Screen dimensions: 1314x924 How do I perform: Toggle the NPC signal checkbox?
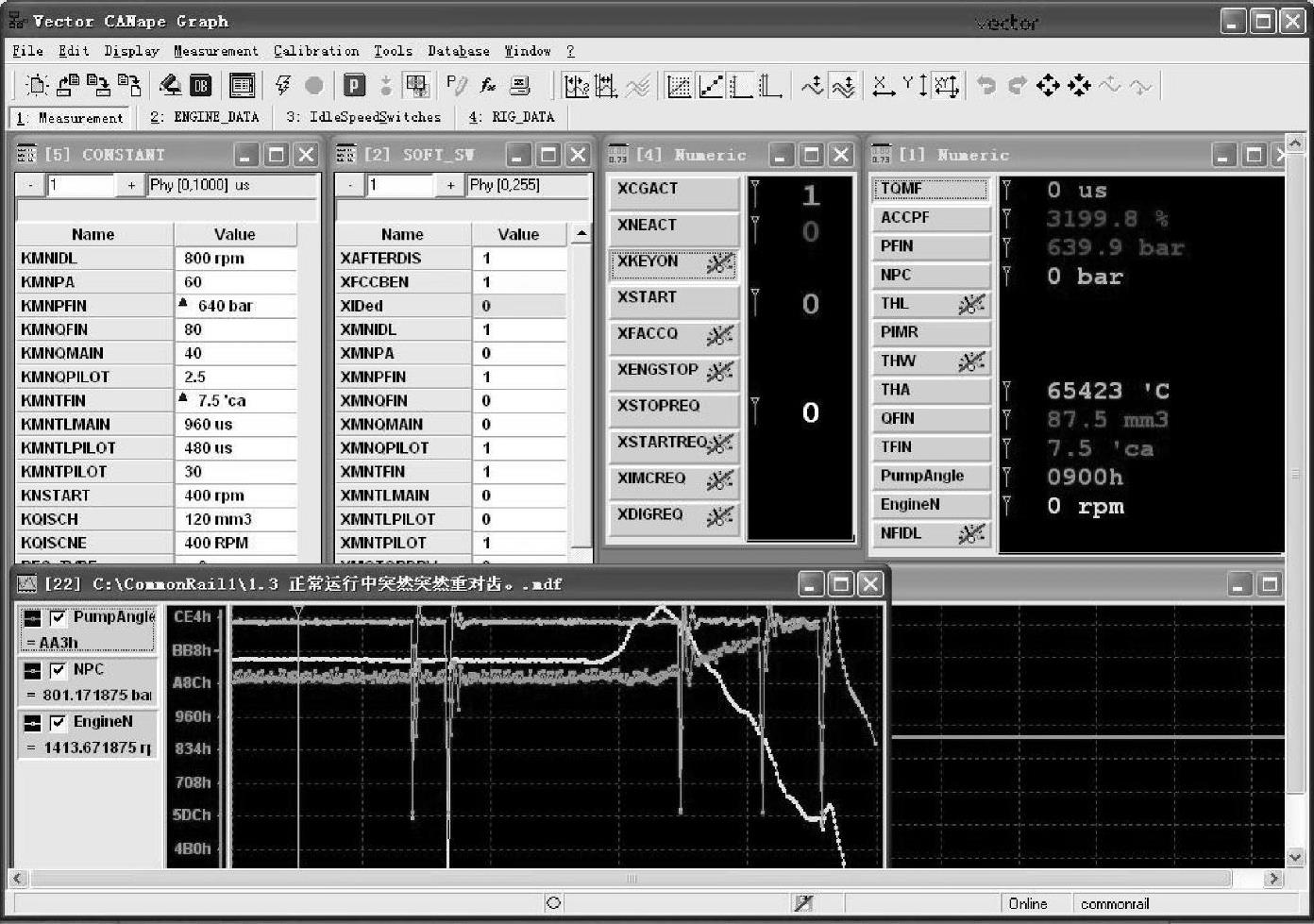pyautogui.click(x=59, y=670)
